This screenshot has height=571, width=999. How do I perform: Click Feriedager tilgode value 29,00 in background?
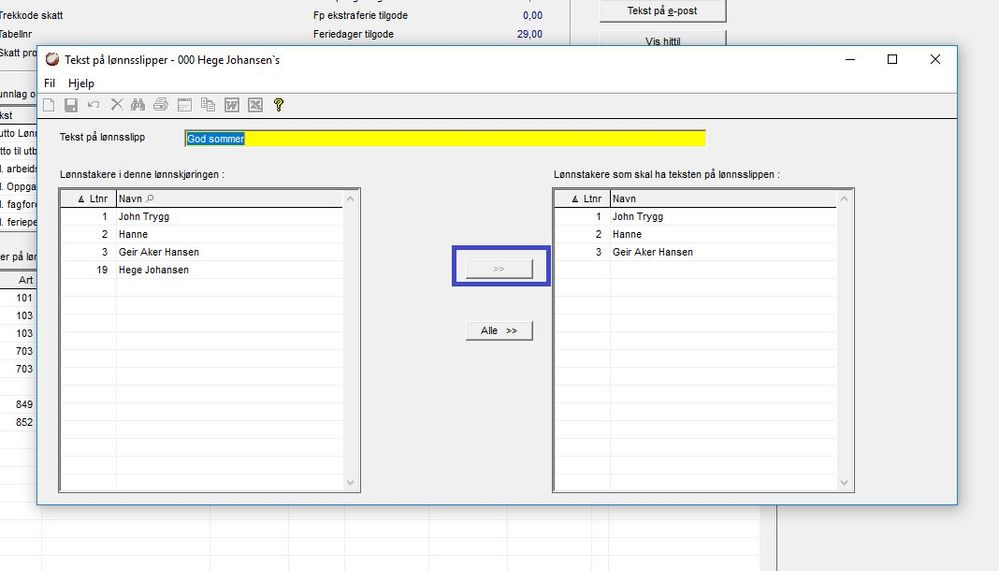(x=530, y=34)
